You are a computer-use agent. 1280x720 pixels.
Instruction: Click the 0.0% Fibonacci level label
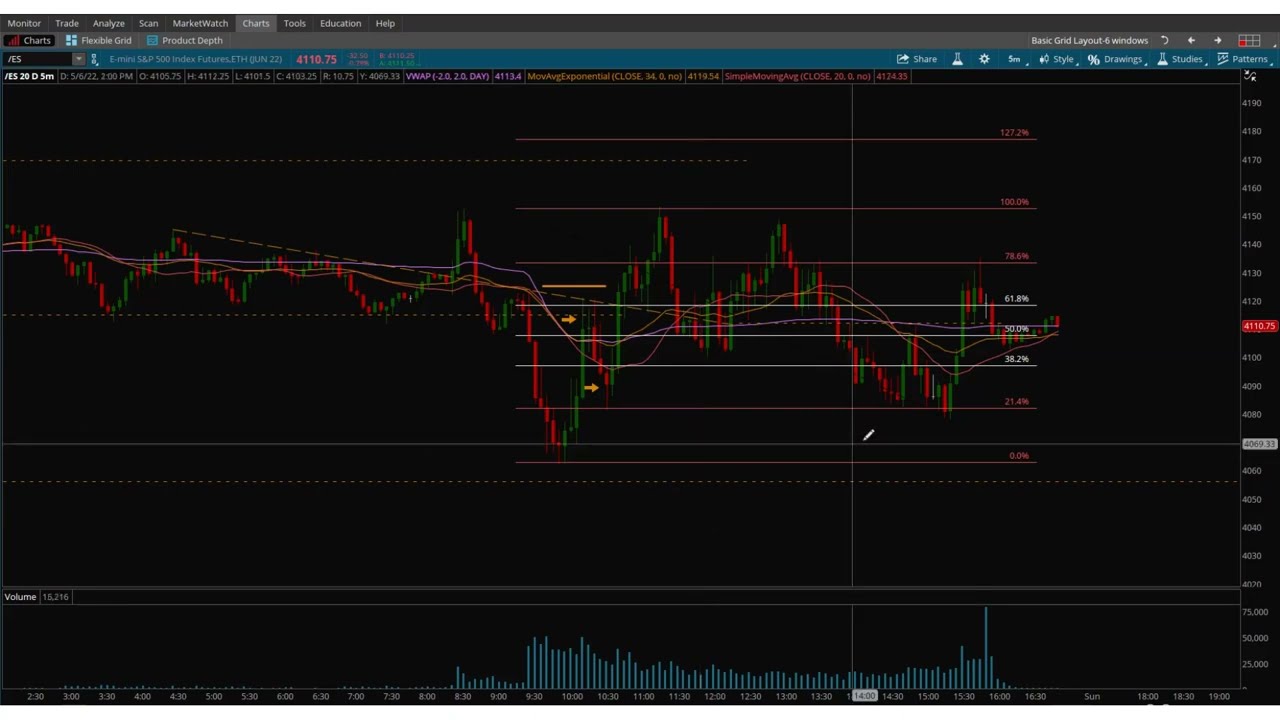pos(1018,455)
